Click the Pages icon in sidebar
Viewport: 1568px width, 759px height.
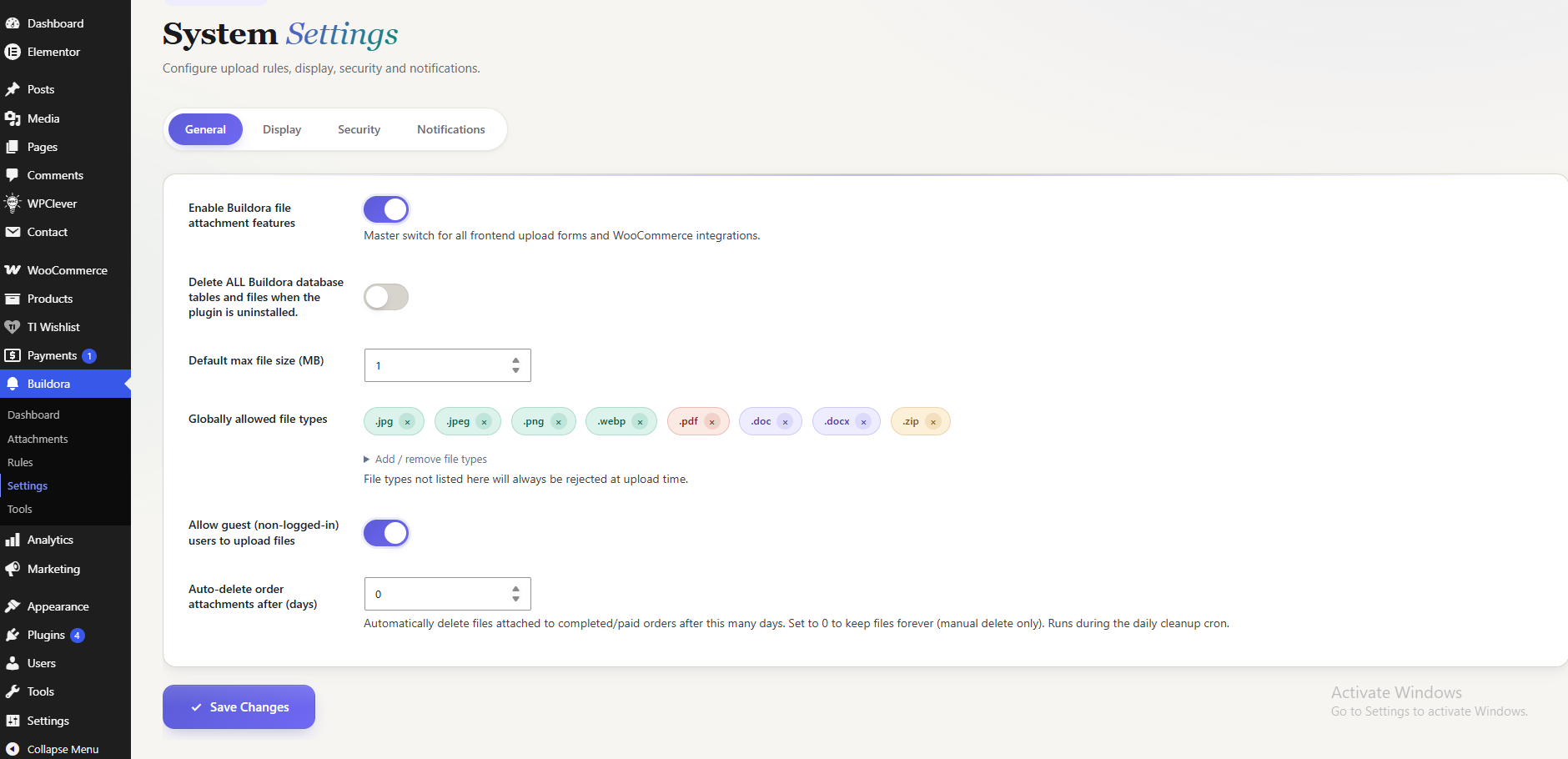coord(13,147)
